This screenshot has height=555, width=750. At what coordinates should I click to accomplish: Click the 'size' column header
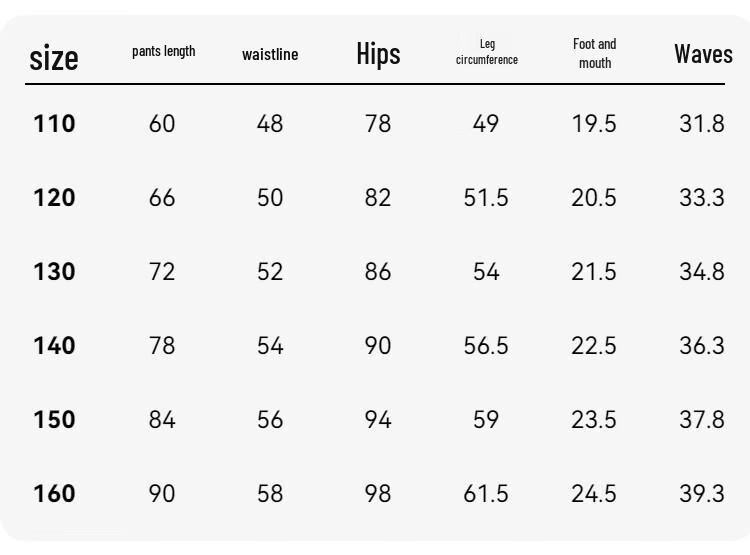pos(54,58)
